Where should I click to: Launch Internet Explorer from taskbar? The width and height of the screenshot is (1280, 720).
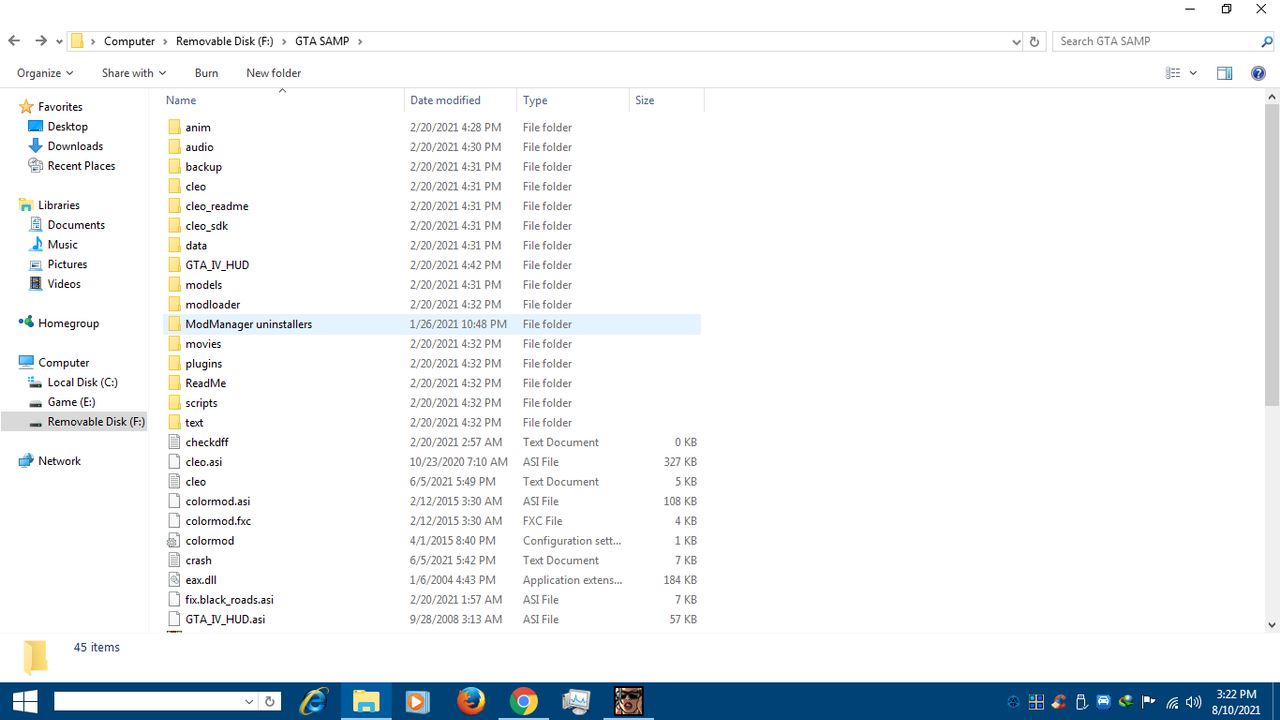point(314,701)
